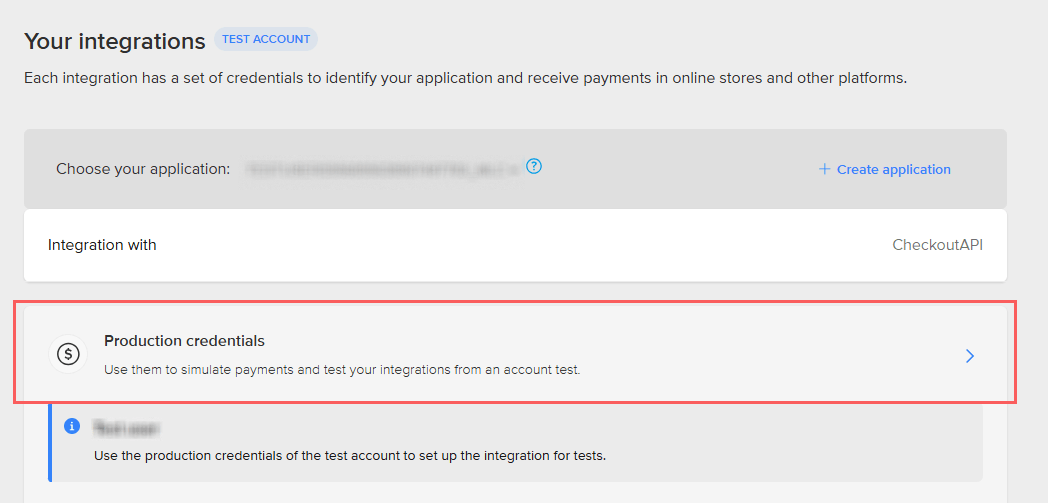Click the Integration with row
Viewport: 1048px width, 503px height.
(515, 245)
